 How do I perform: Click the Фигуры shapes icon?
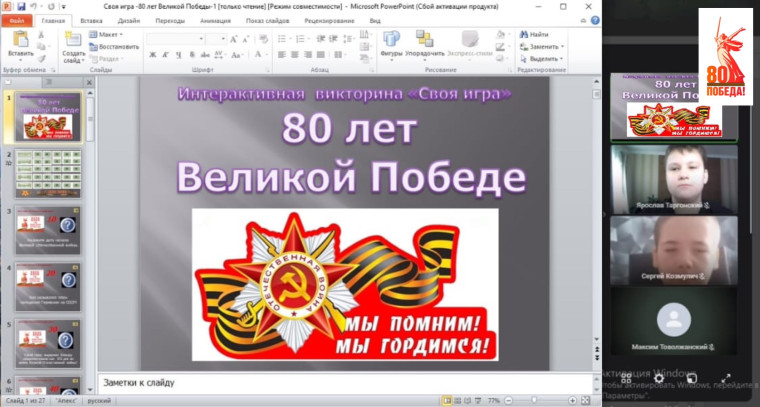(391, 39)
